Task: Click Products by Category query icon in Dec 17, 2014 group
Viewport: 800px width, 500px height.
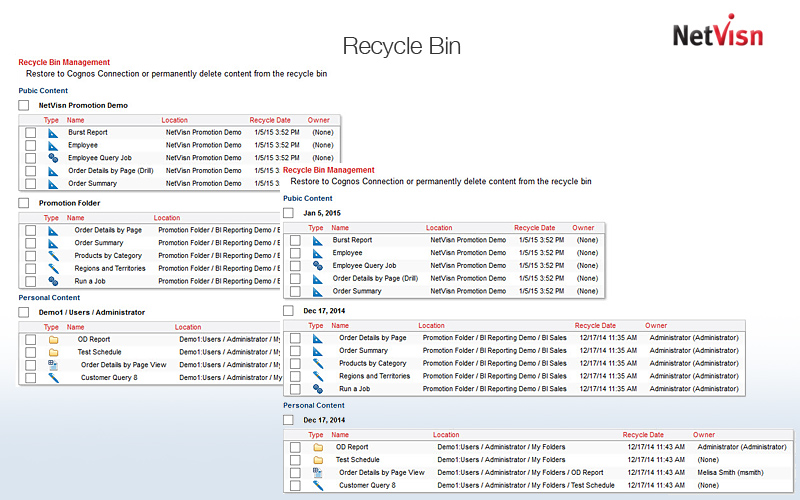Action: [317, 363]
